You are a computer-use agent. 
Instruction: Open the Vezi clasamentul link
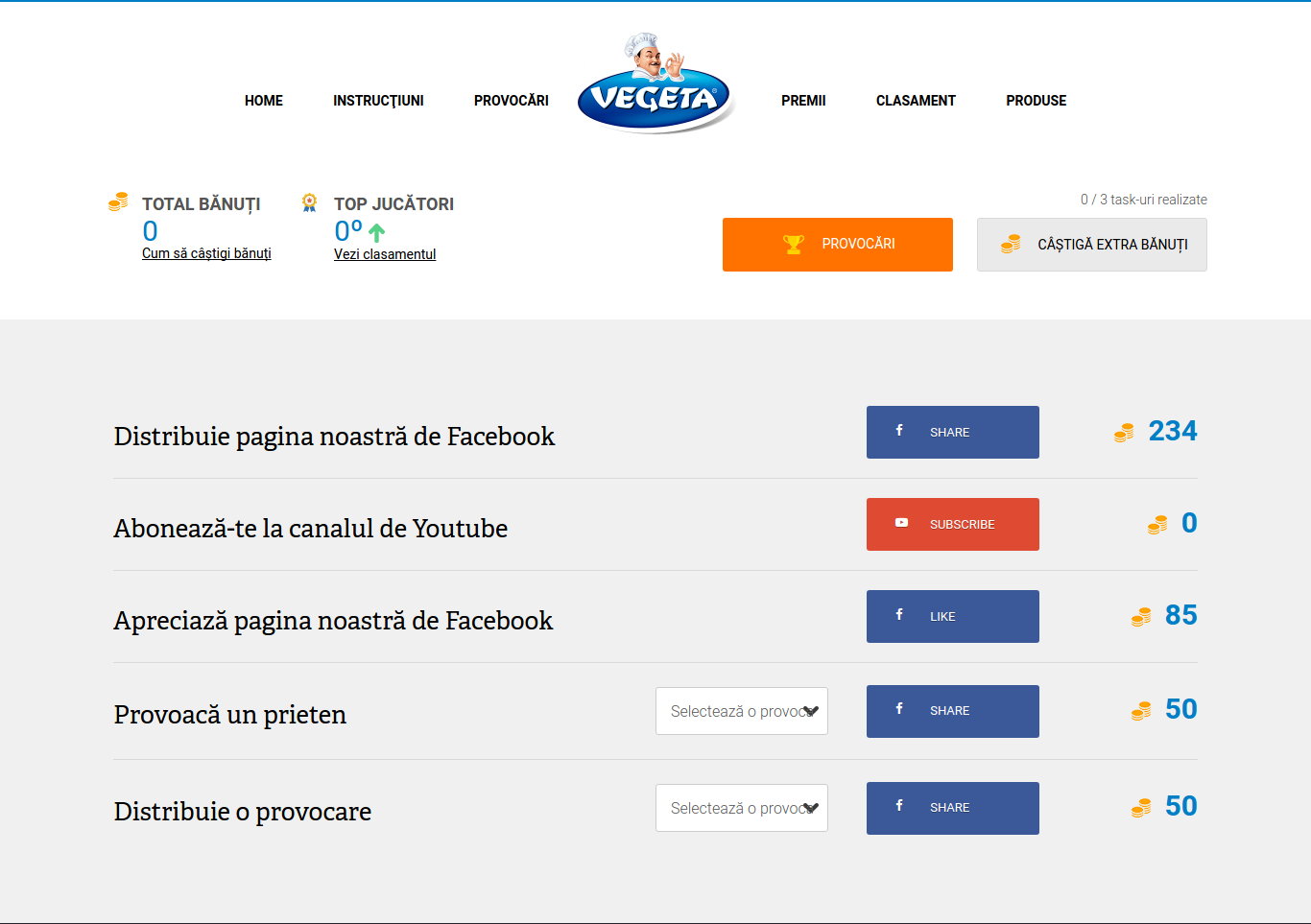pyautogui.click(x=385, y=254)
